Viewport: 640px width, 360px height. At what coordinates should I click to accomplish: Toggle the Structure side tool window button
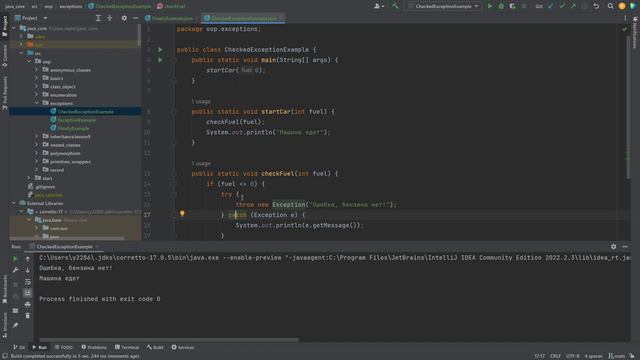click(4, 324)
